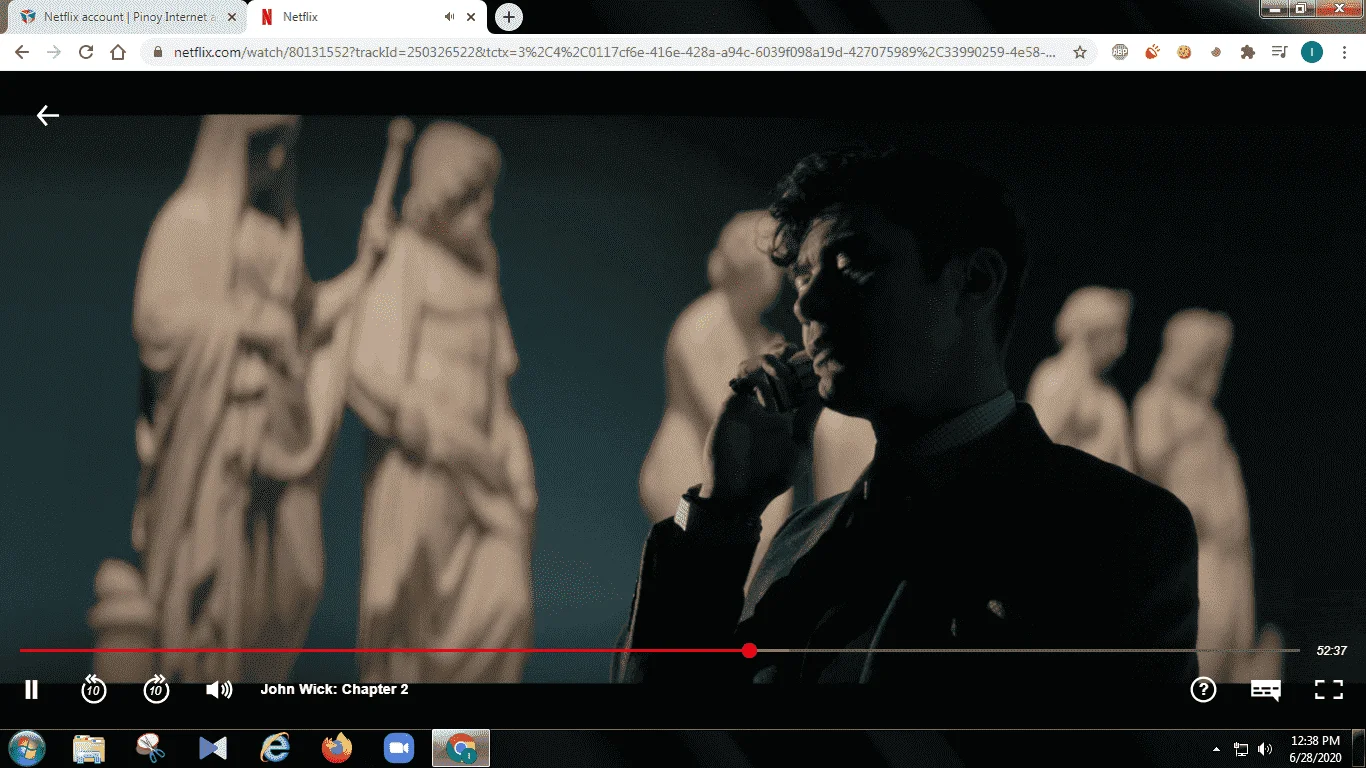Click the Chrome taskbar button
The image size is (1366, 768).
[x=461, y=748]
